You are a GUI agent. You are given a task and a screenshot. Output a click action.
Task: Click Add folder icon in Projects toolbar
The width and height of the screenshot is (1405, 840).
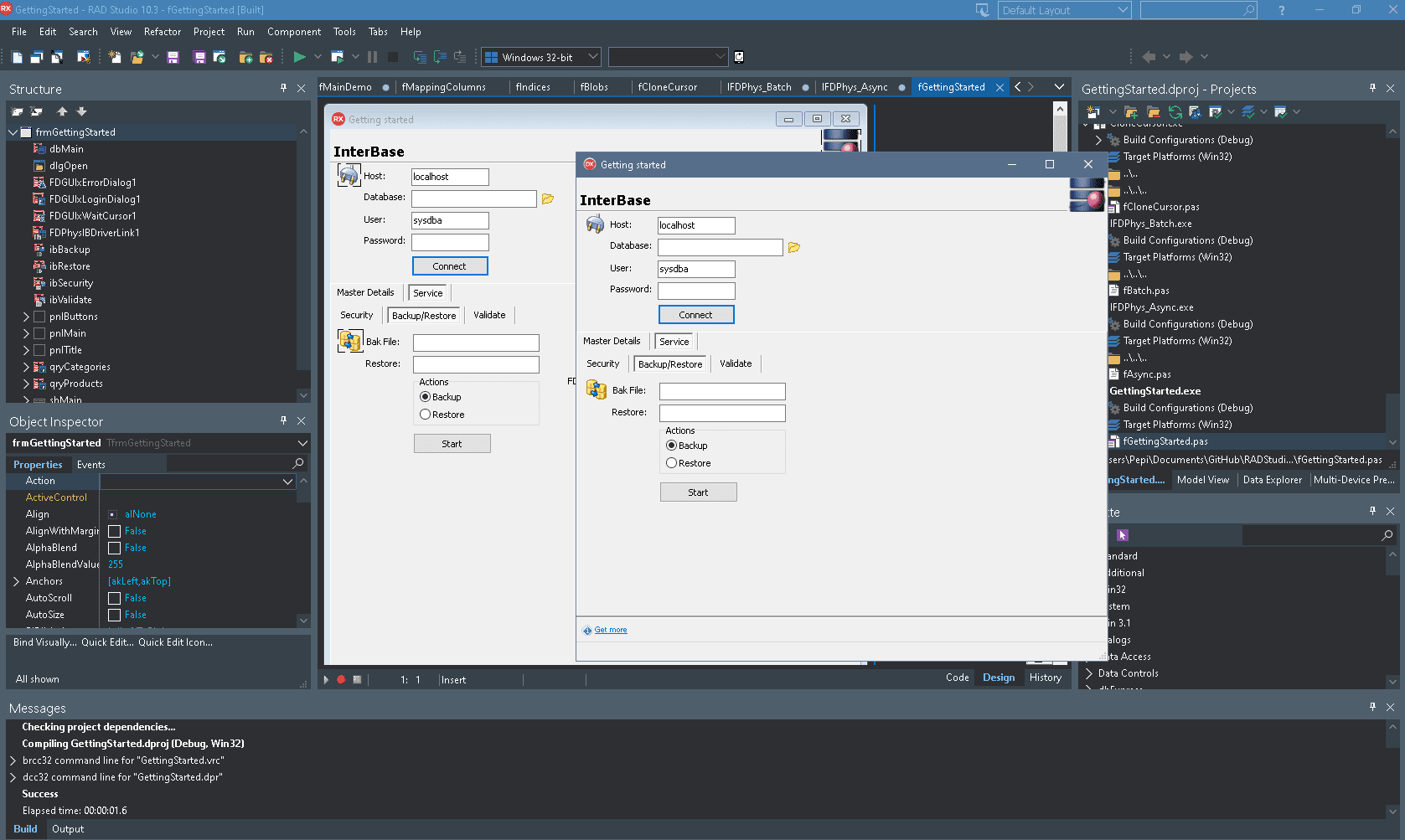pos(1131,111)
